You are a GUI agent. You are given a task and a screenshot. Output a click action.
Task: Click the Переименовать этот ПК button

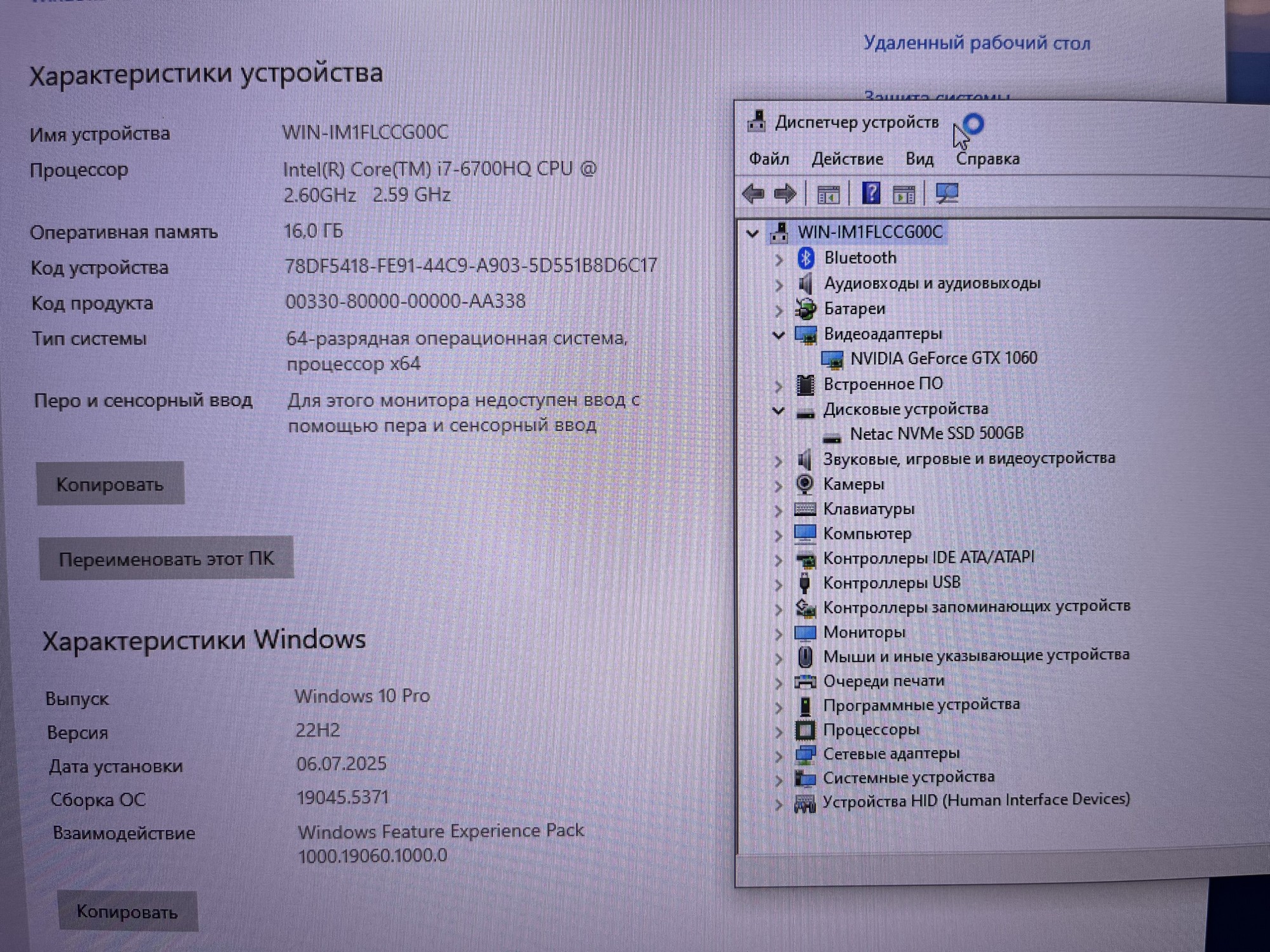coord(167,558)
